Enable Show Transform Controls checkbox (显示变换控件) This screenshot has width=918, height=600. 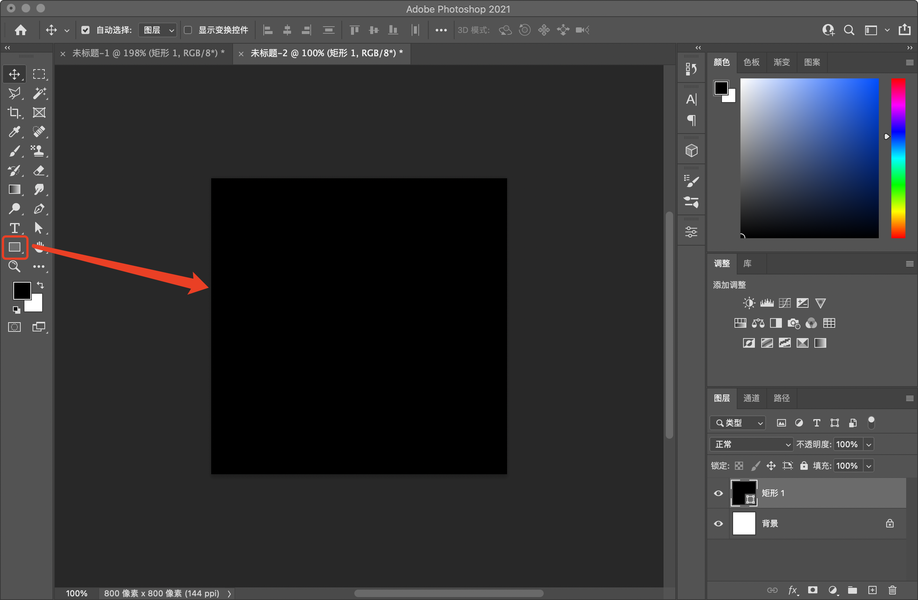coord(188,30)
